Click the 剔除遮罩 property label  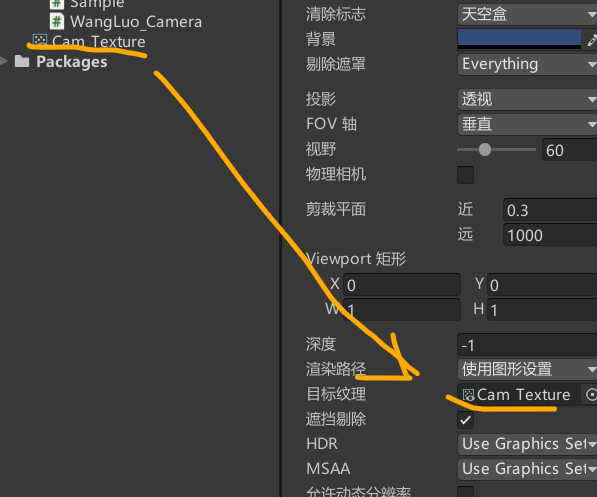click(335, 64)
